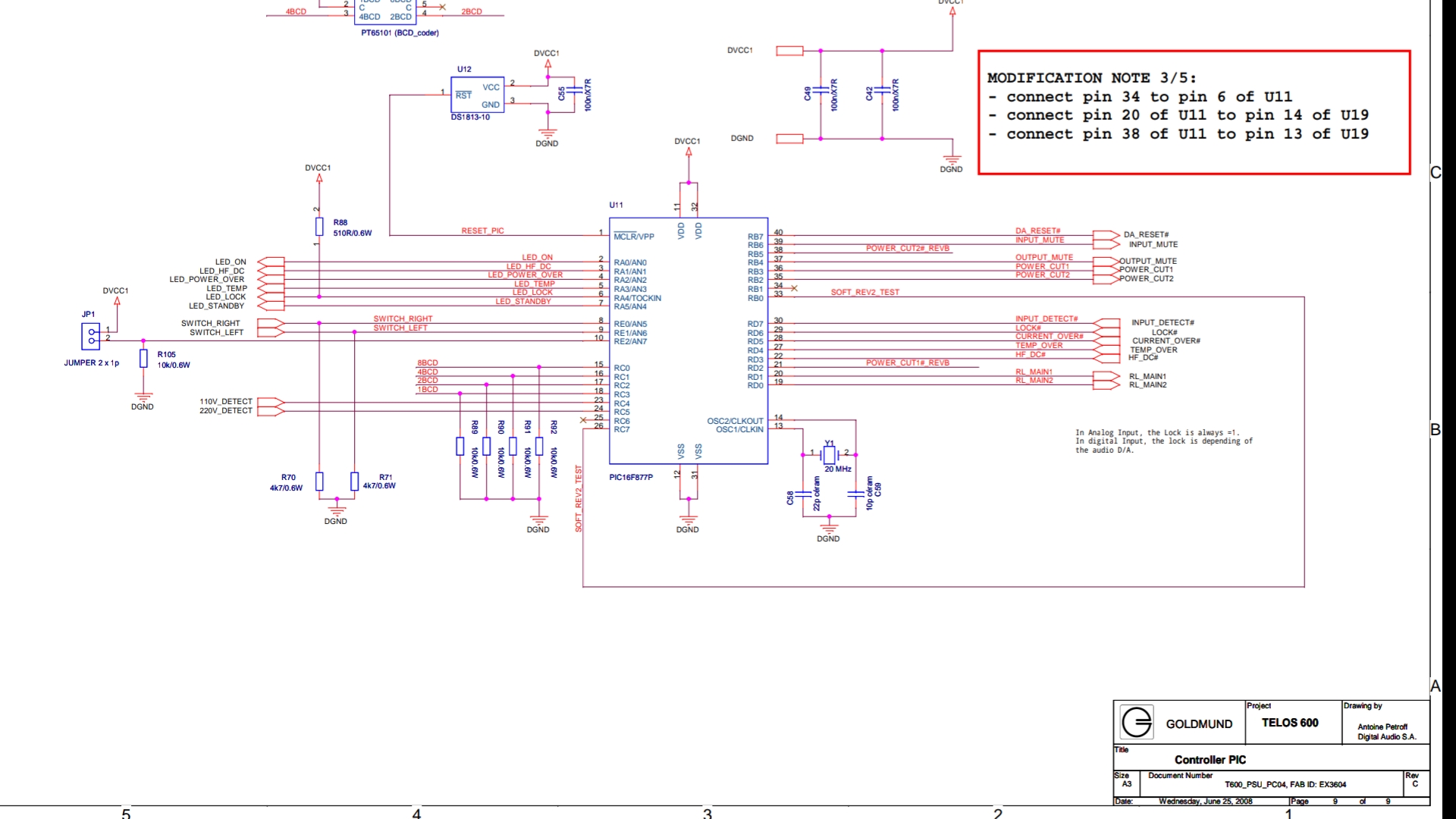Select capacitor C55 next to U12
Screen dimensions: 1456x819
coord(574,91)
